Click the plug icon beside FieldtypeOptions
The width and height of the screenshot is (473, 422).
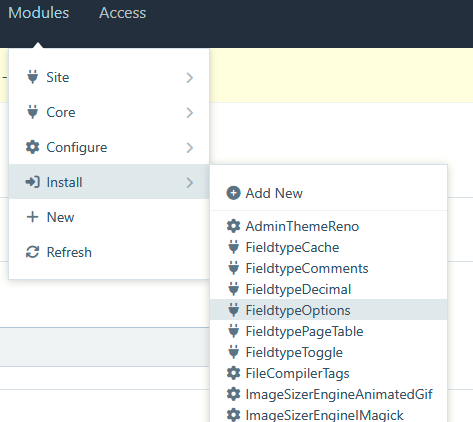point(233,310)
